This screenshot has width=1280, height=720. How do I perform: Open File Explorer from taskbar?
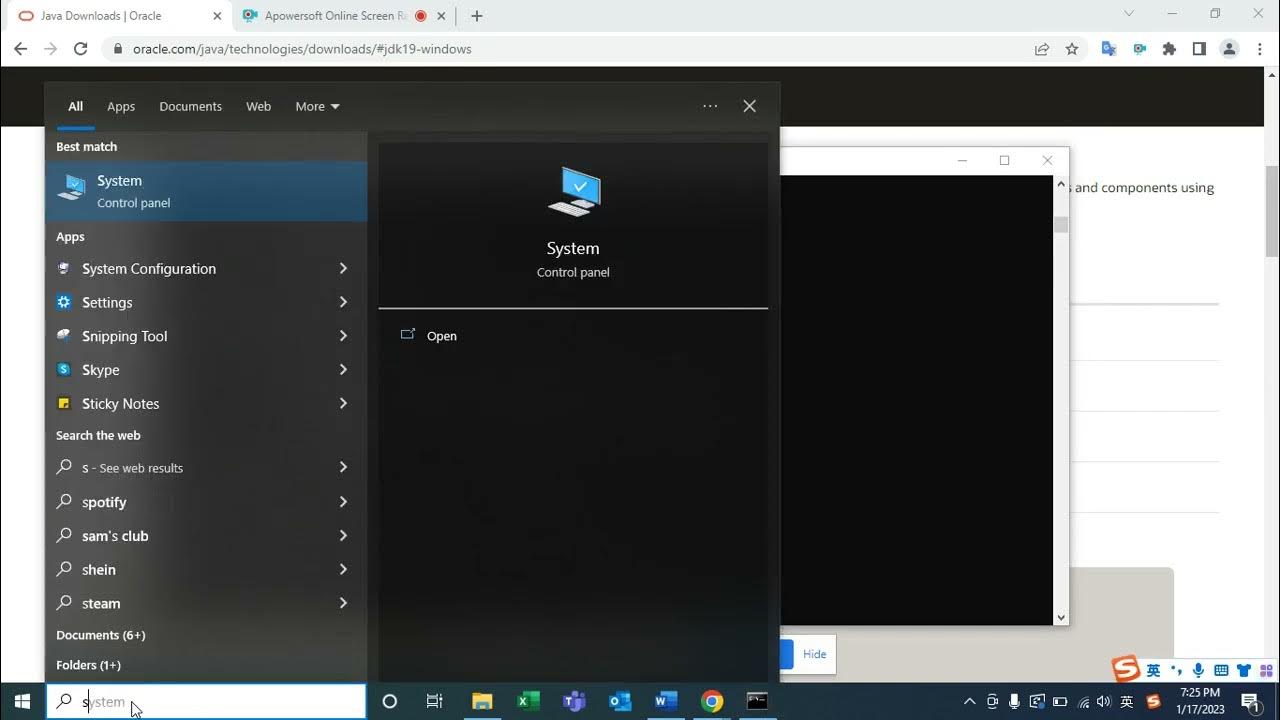coord(482,701)
